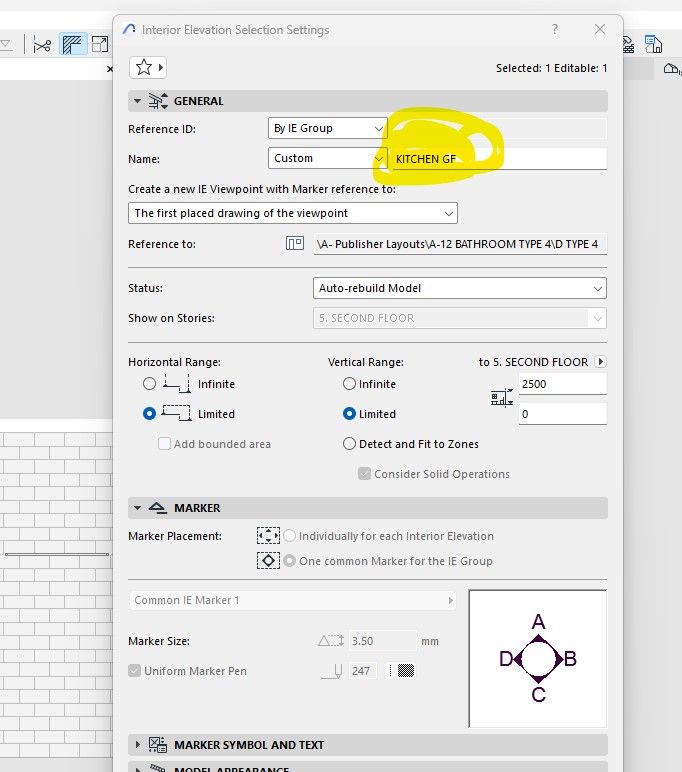The image size is (682, 772).
Task: Click the infinite horizontal range diagram icon
Action: click(177, 383)
